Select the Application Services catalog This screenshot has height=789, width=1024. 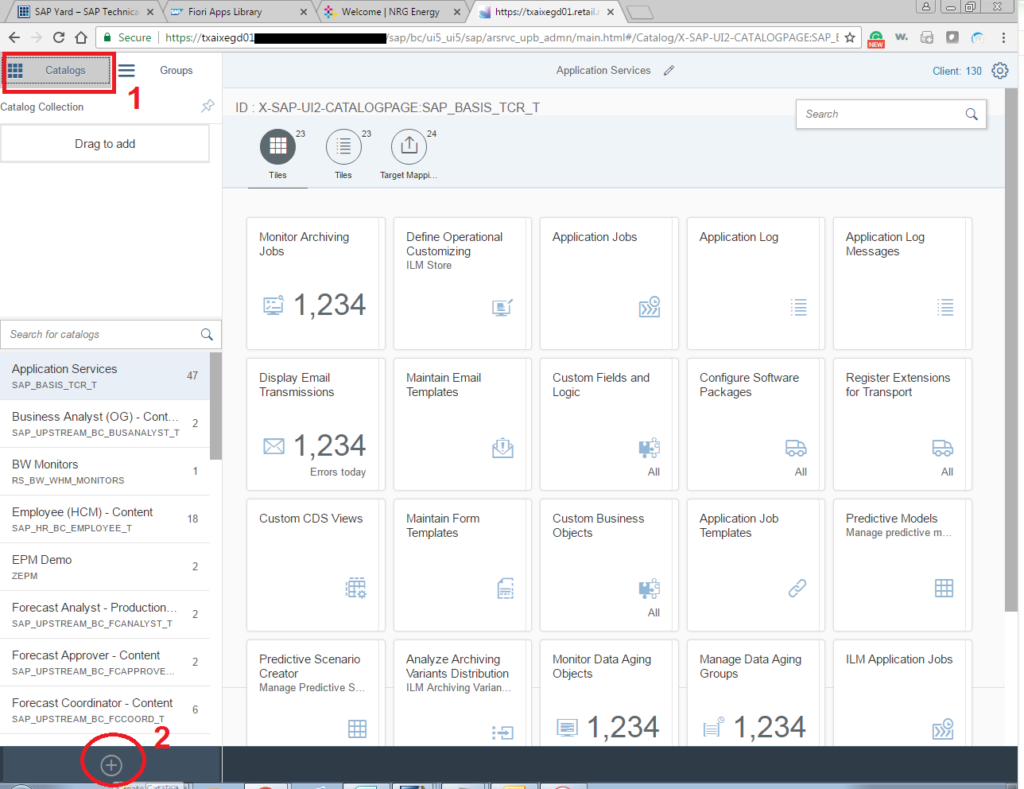[105, 376]
